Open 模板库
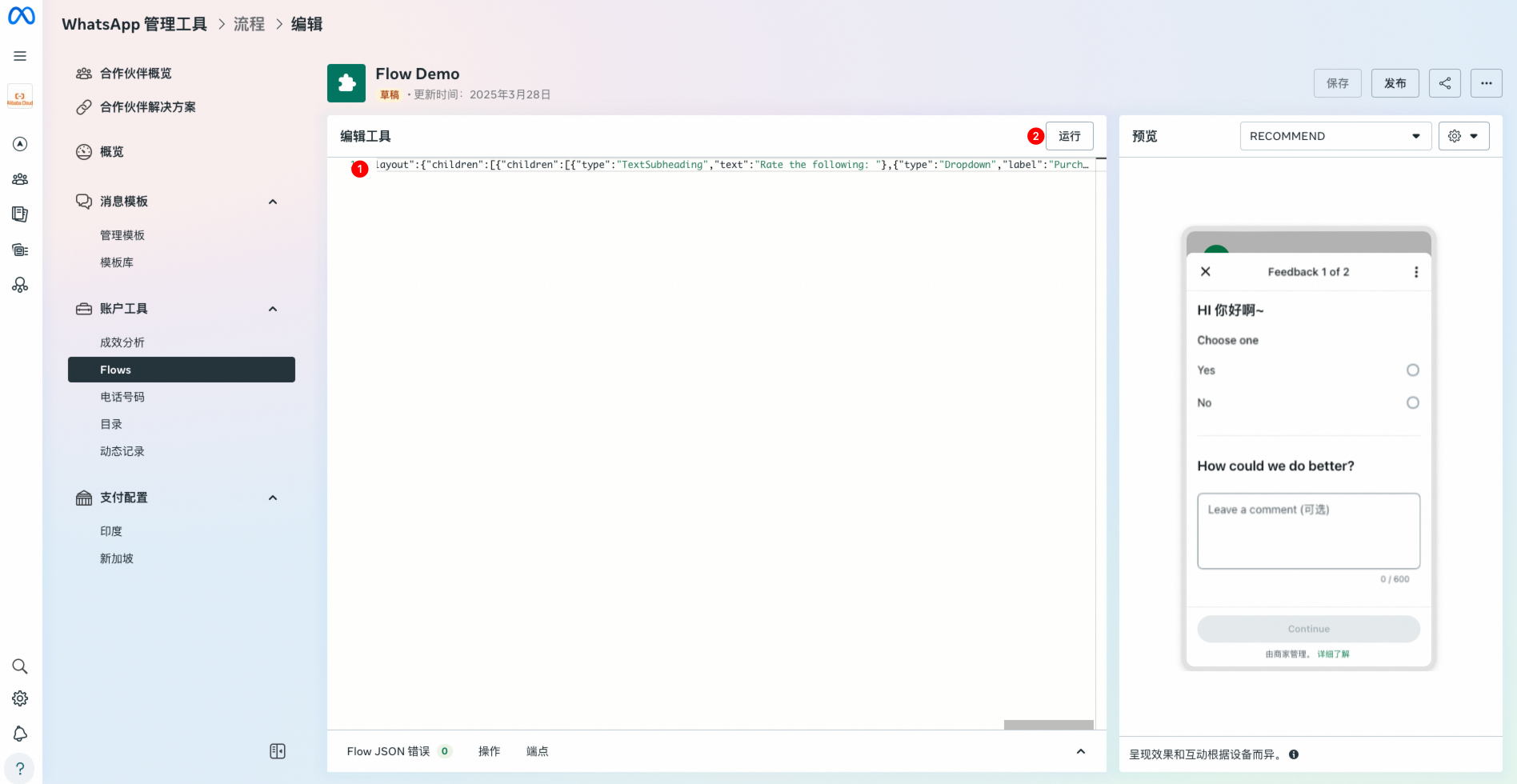The height and width of the screenshot is (784, 1517). click(x=117, y=262)
